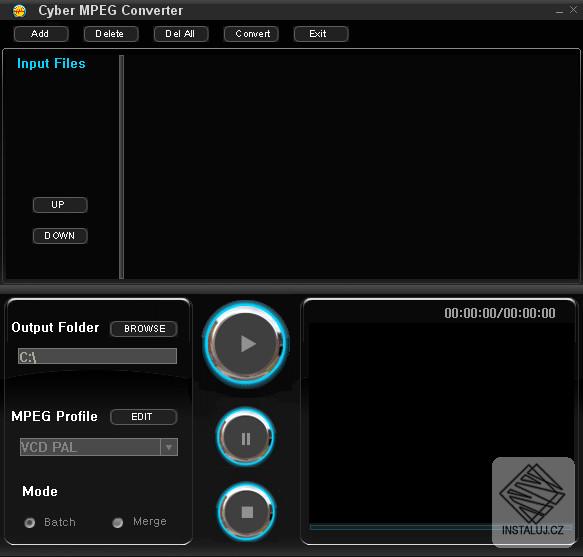Pause playback with the round pause button
Screen dimensions: 583x557
(246, 437)
